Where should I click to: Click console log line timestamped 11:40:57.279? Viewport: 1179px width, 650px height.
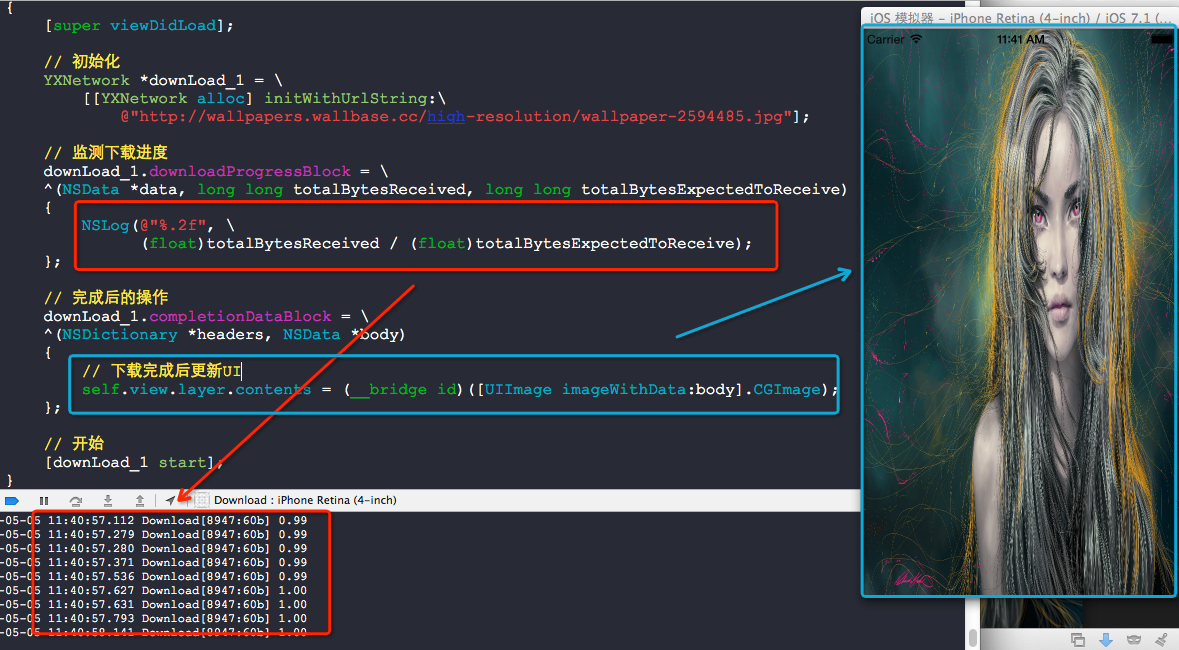point(153,535)
